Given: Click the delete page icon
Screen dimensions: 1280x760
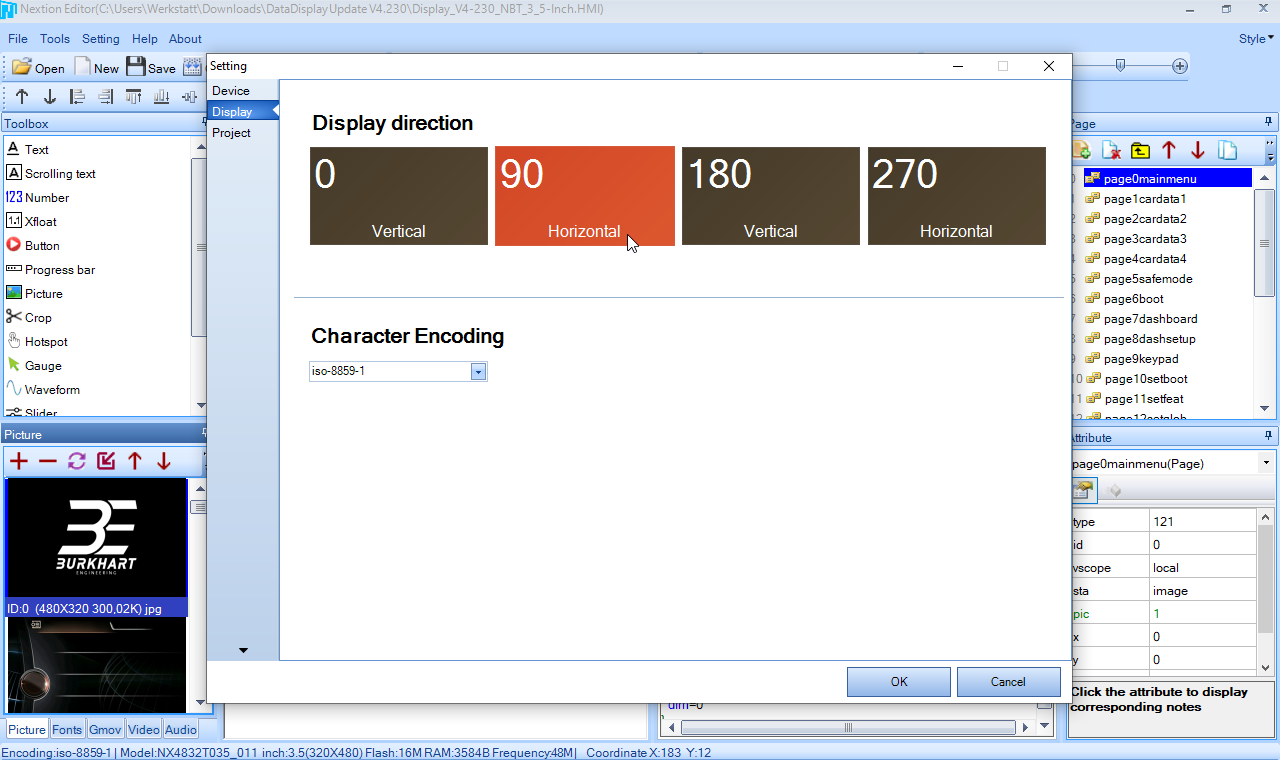Looking at the screenshot, I should (1111, 151).
